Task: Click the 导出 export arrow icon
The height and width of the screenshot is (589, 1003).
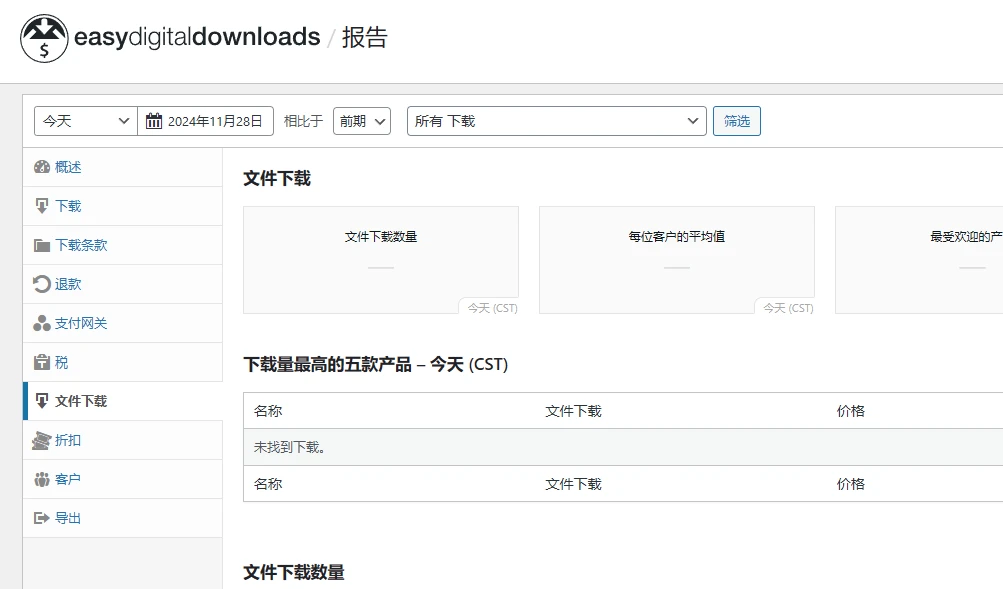Action: click(40, 518)
